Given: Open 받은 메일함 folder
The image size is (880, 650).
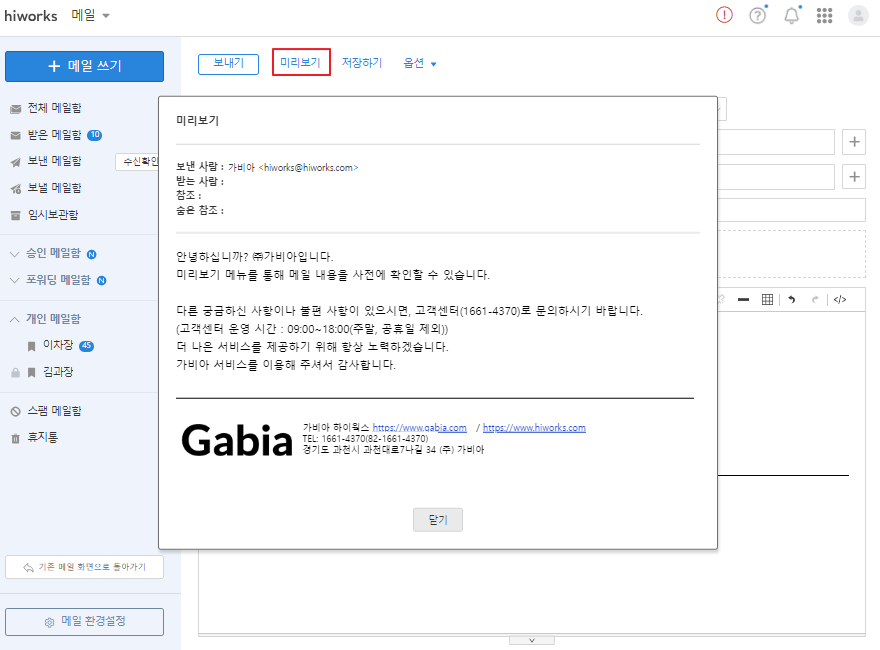Looking at the screenshot, I should [x=54, y=135].
